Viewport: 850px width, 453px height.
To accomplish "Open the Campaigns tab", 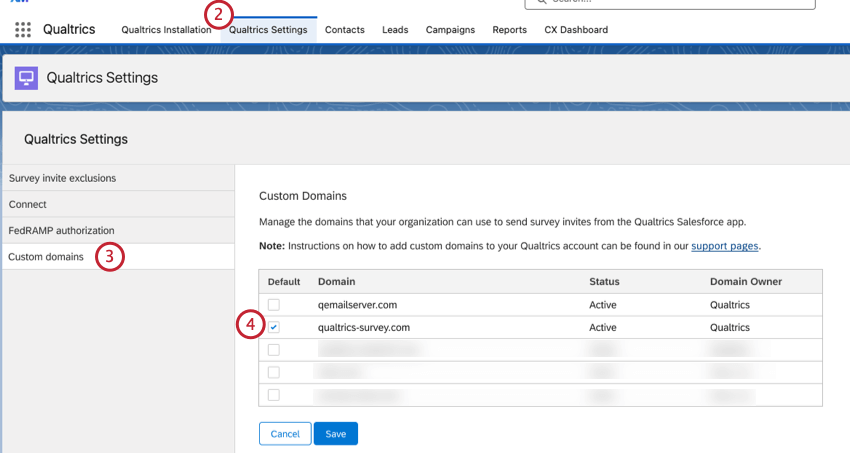I will coord(450,30).
